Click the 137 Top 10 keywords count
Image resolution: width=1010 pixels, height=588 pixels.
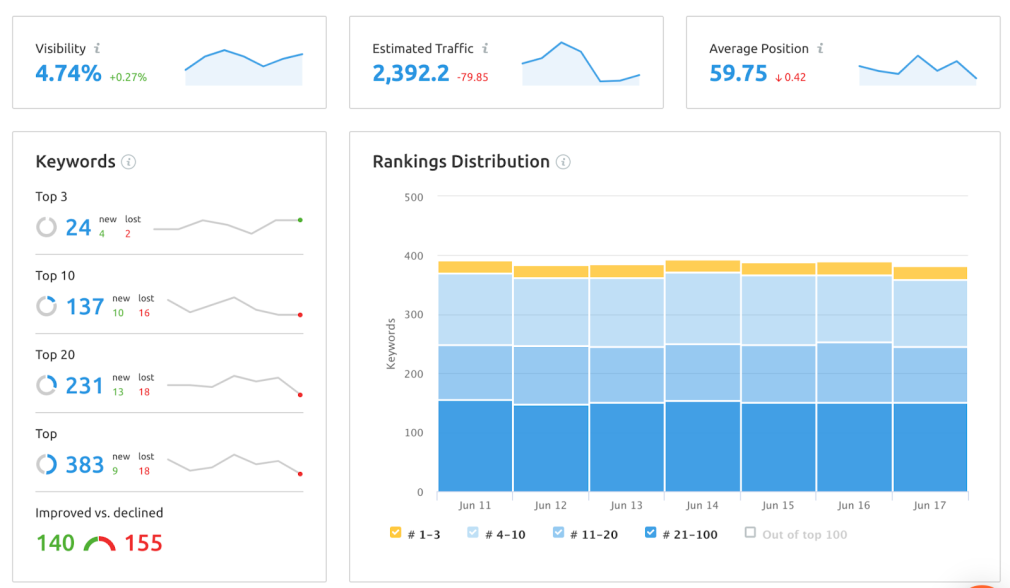pos(85,306)
